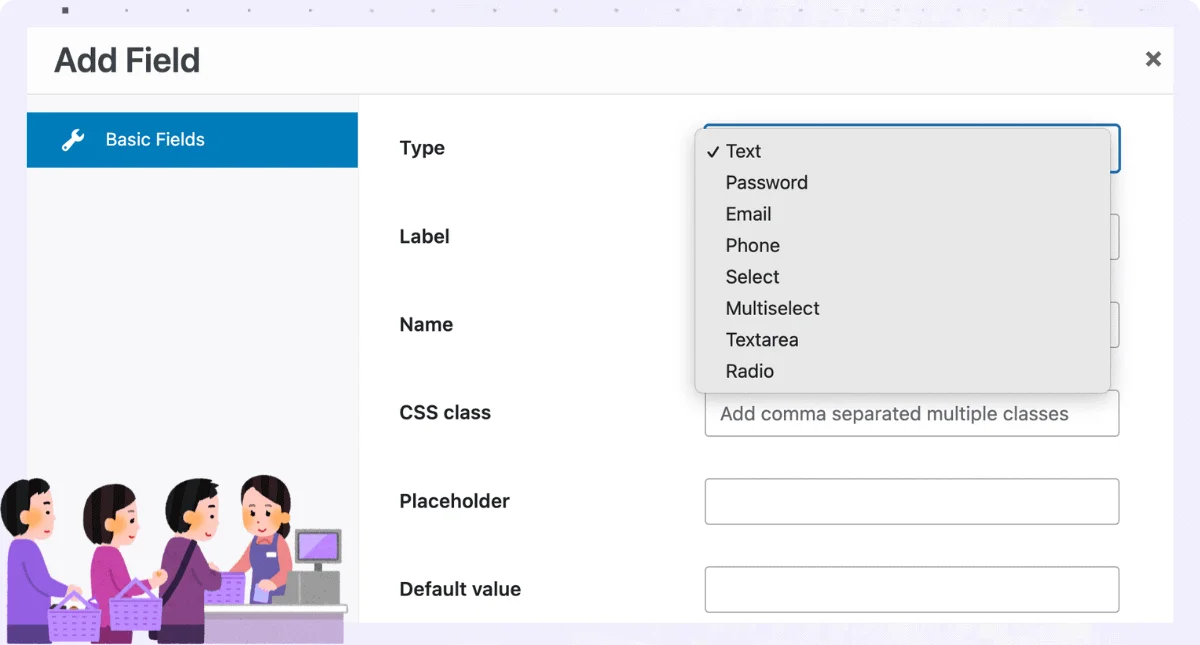
Task: Choose Password from the Type list
Action: pyautogui.click(x=902, y=183)
